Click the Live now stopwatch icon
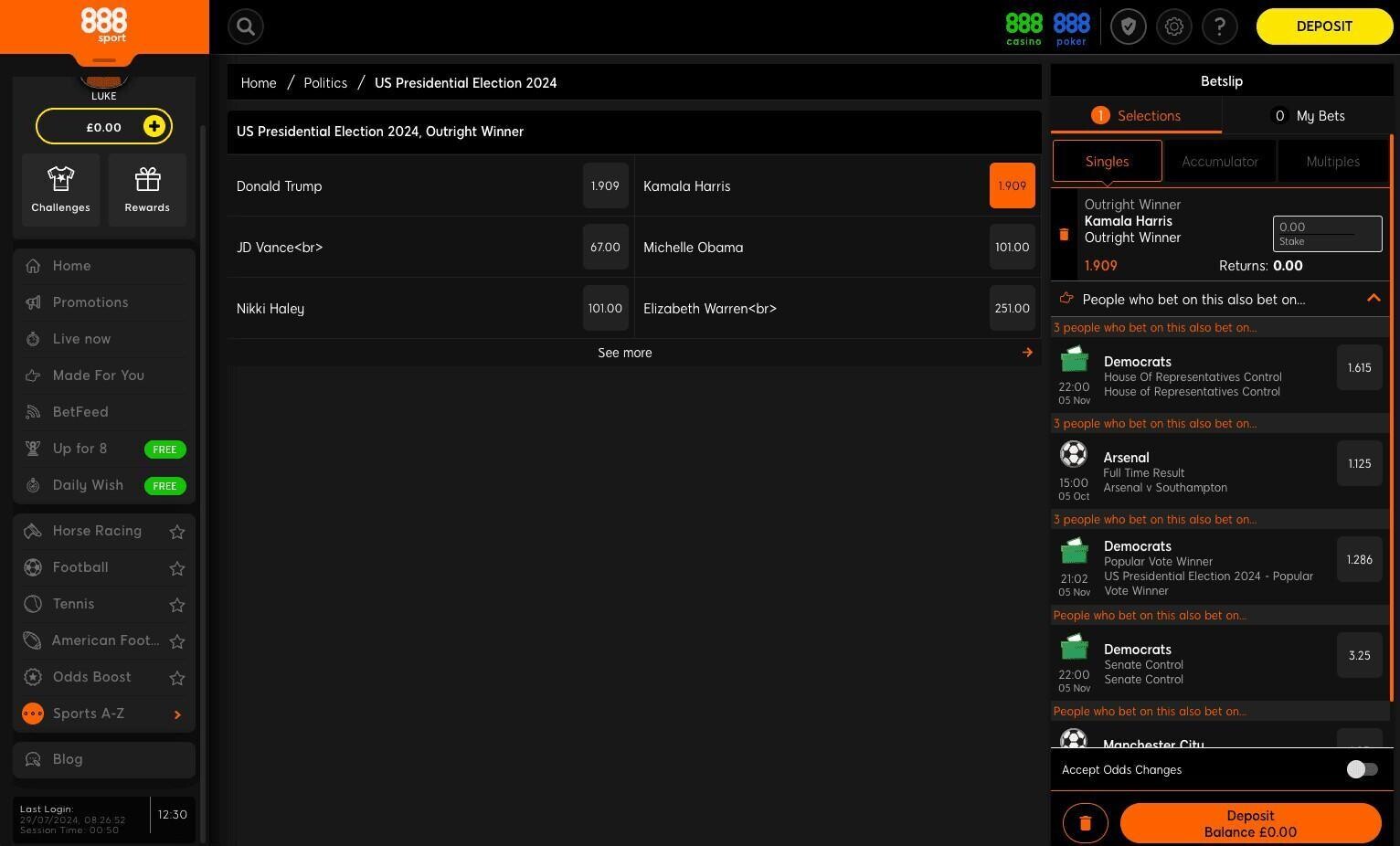This screenshot has width=1400, height=846. 33,339
